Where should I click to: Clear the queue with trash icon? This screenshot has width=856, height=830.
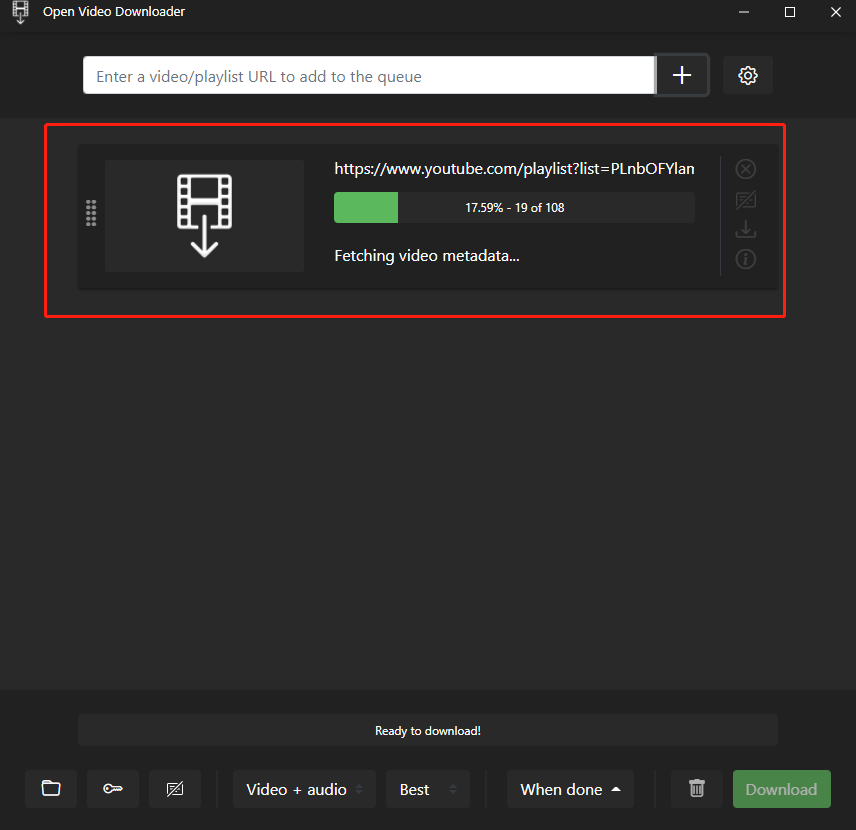[697, 788]
